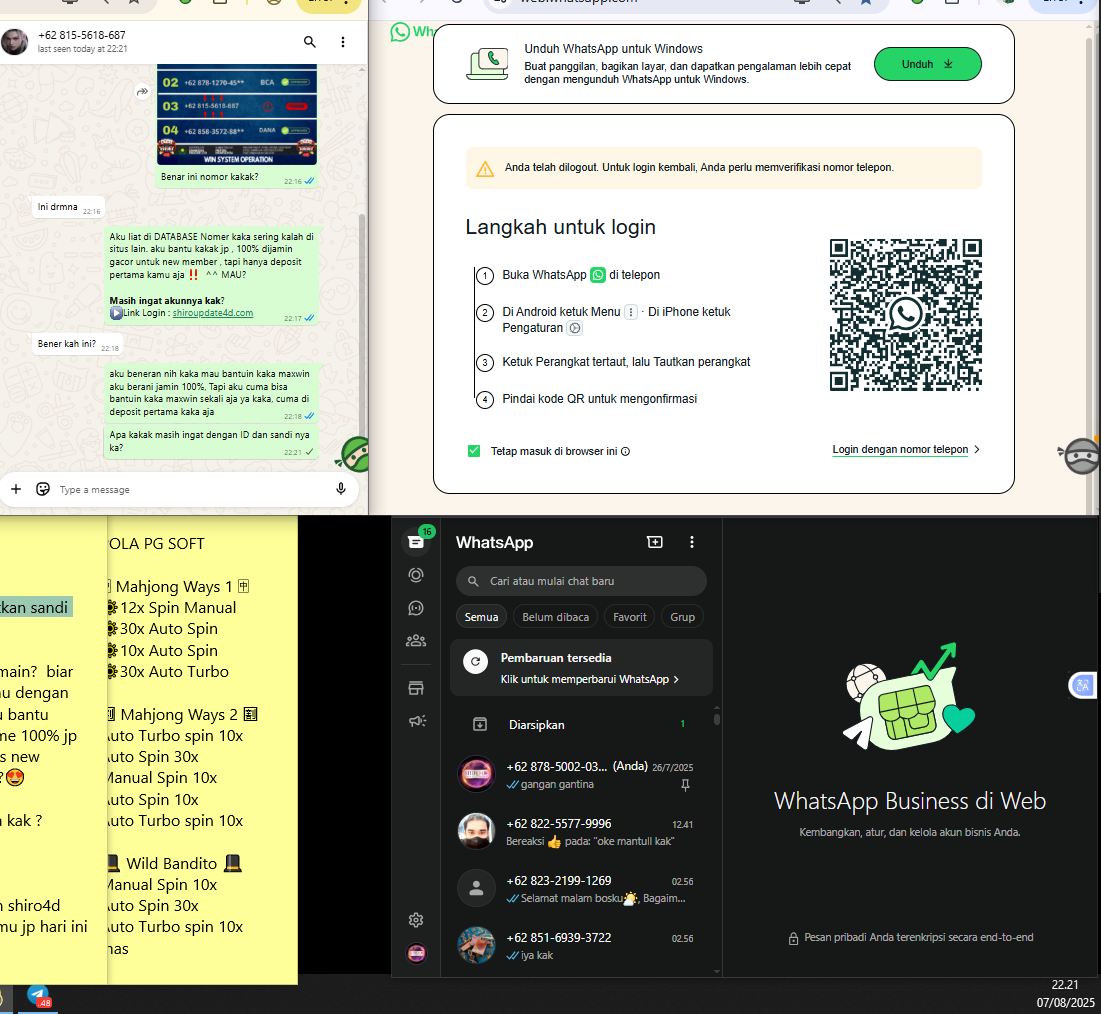Select the Semua filter tab
The width and height of the screenshot is (1101, 1014).
[481, 617]
